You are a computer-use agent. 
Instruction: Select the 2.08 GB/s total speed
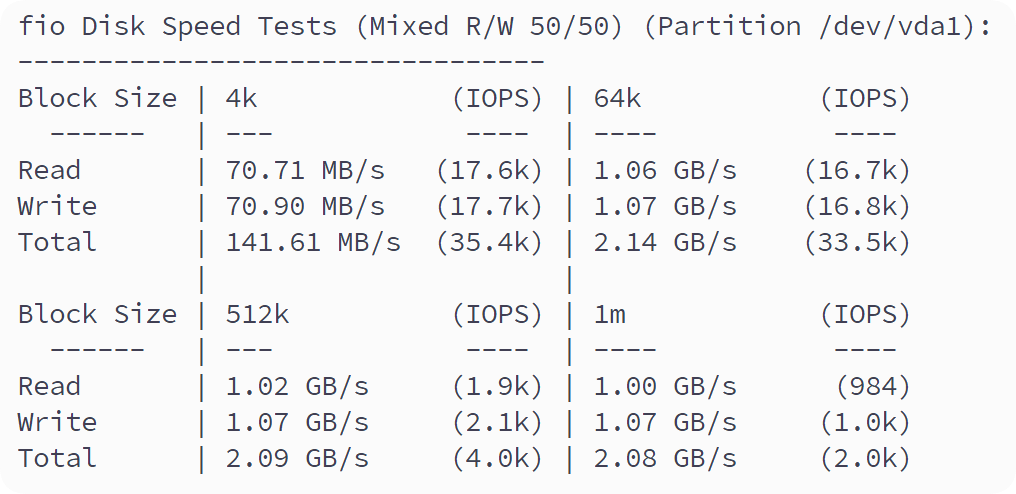pyautogui.click(x=665, y=458)
